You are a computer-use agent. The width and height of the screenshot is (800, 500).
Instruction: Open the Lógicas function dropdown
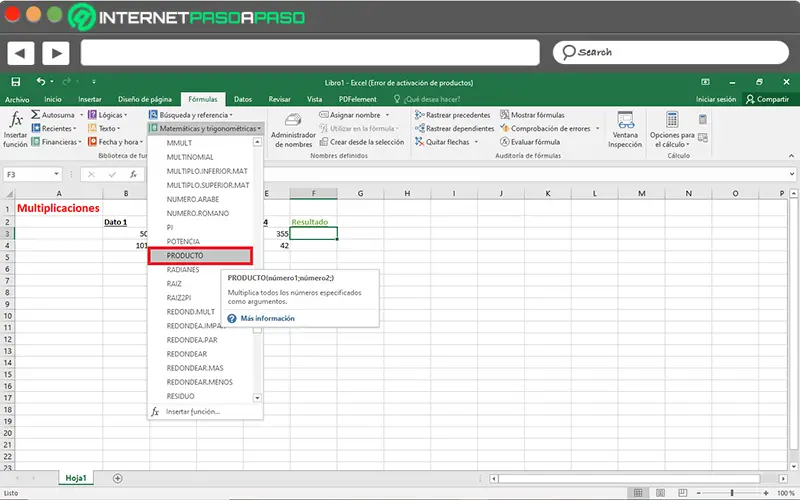coord(110,115)
